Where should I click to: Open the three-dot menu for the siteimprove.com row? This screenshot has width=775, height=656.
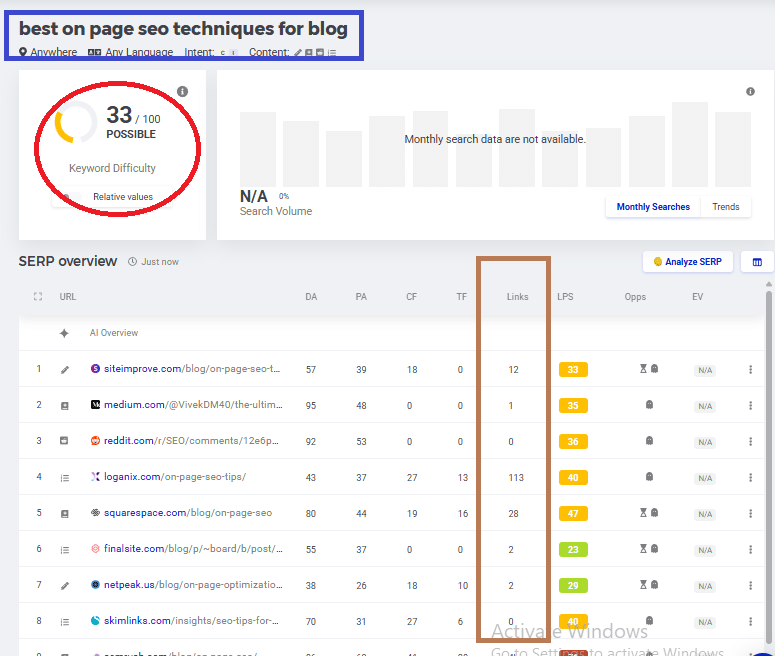click(x=750, y=370)
